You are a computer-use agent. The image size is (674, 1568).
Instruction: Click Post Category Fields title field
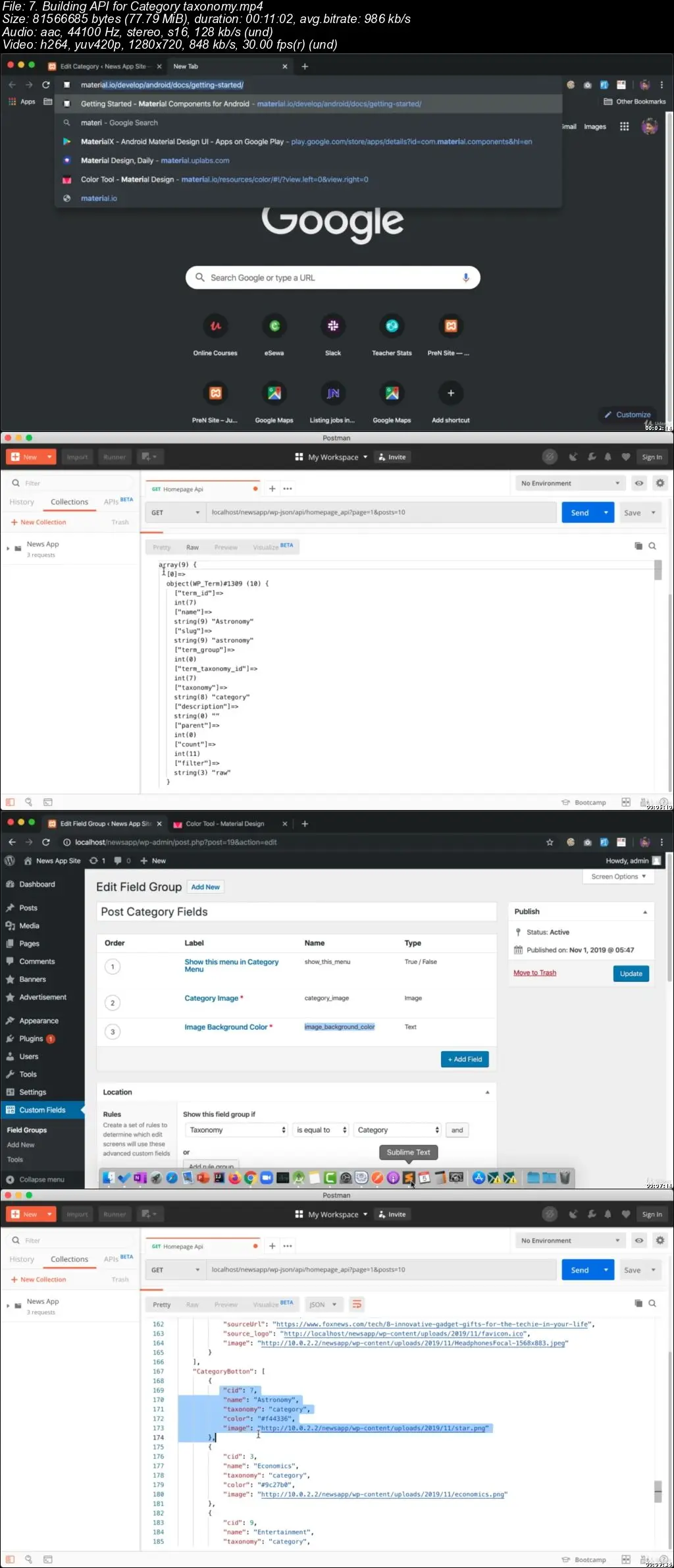point(296,911)
